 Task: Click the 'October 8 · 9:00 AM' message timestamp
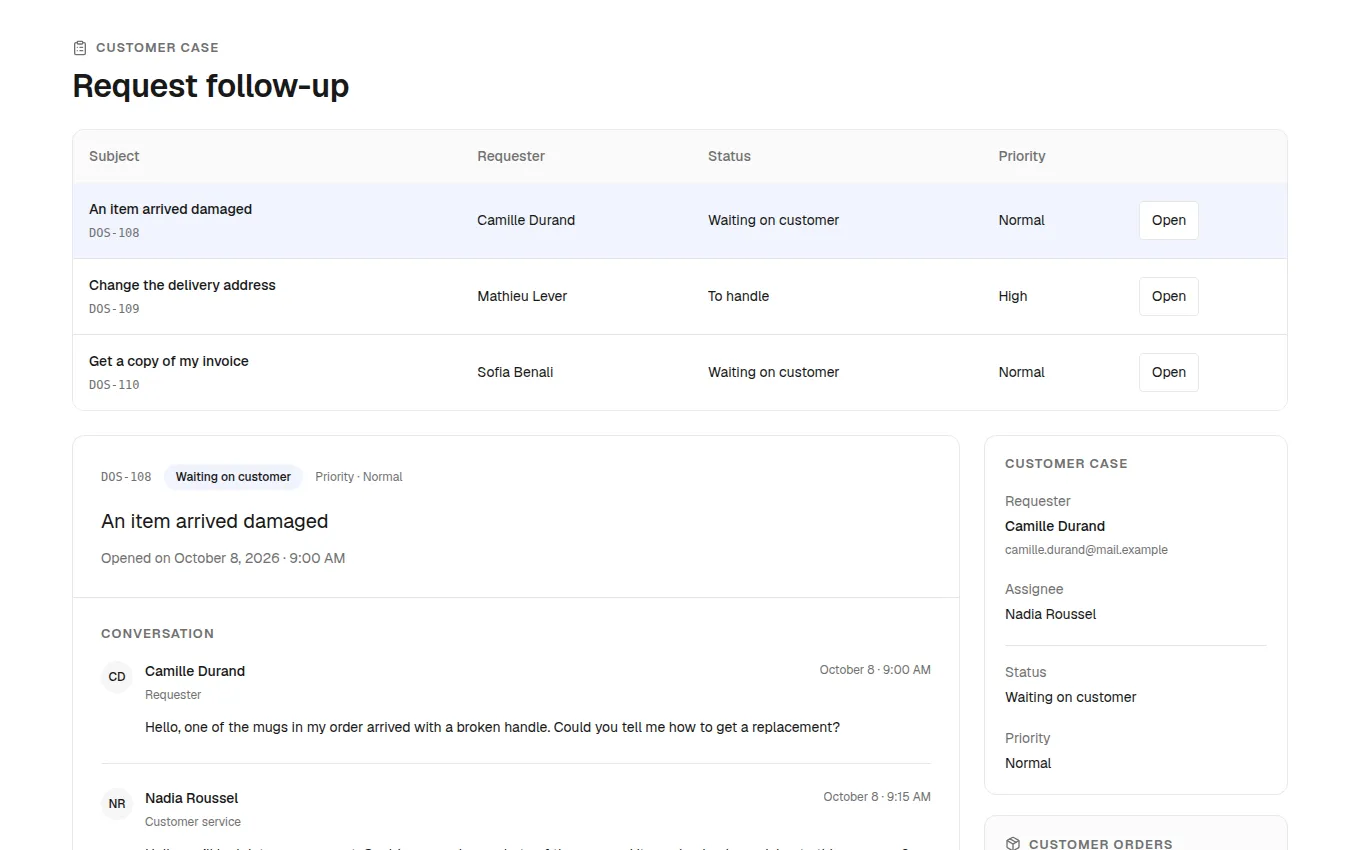tap(875, 670)
